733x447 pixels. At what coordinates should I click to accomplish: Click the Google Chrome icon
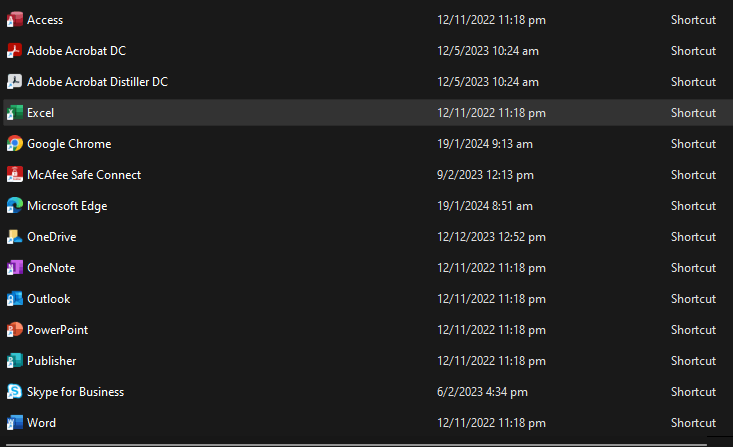coord(14,144)
